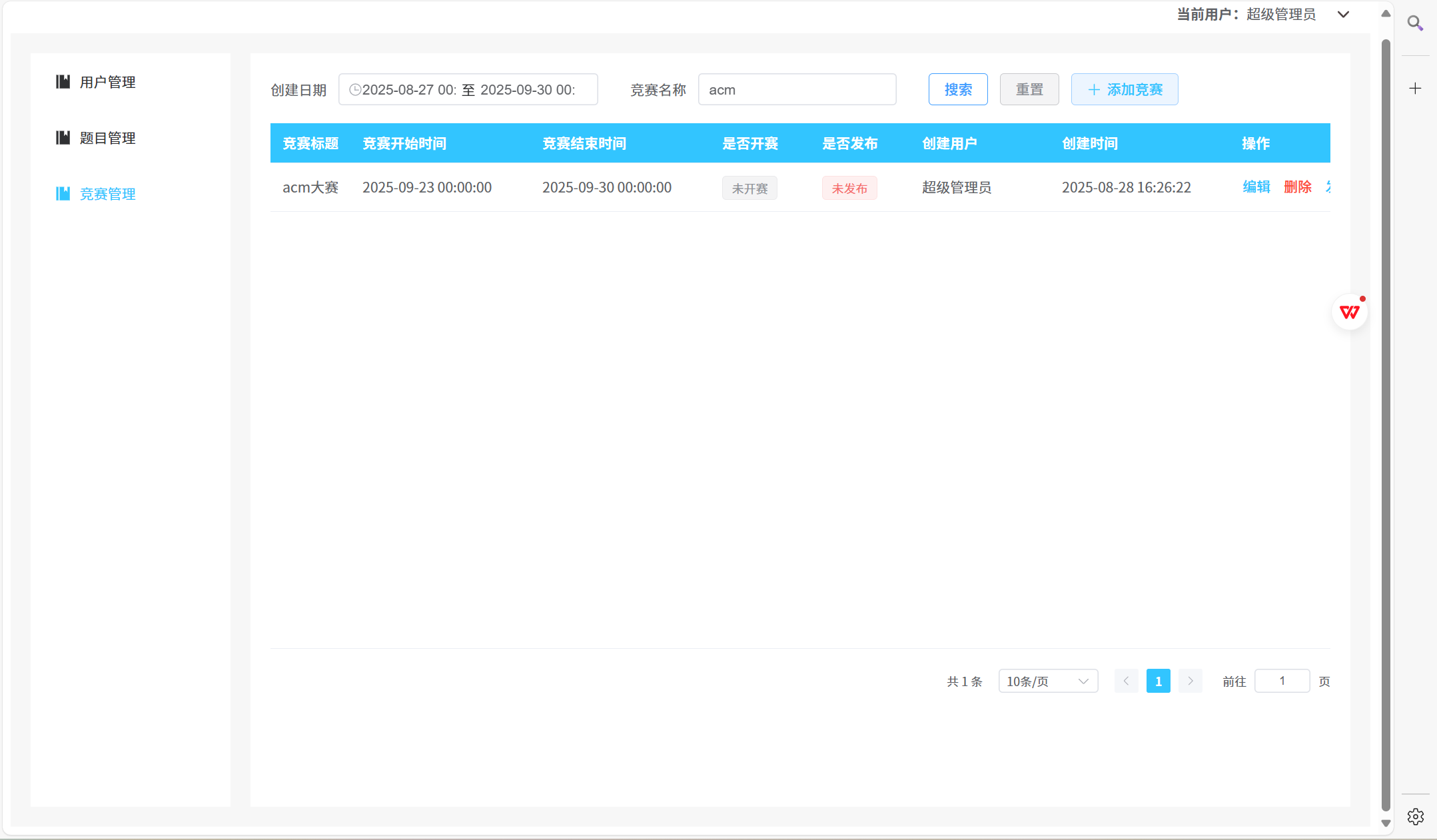Click 编辑 link for acm大赛

tap(1256, 187)
